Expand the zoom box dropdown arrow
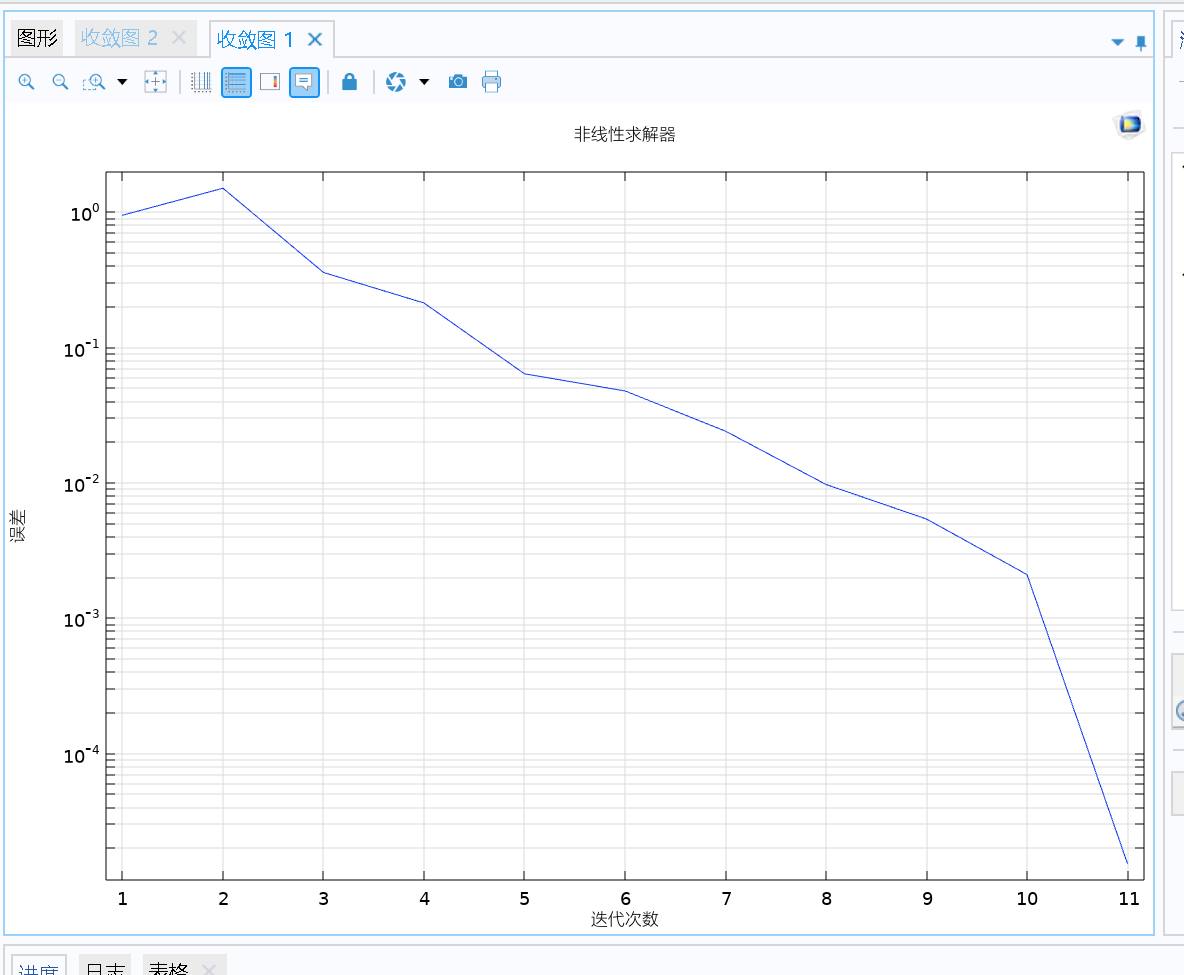 click(123, 82)
